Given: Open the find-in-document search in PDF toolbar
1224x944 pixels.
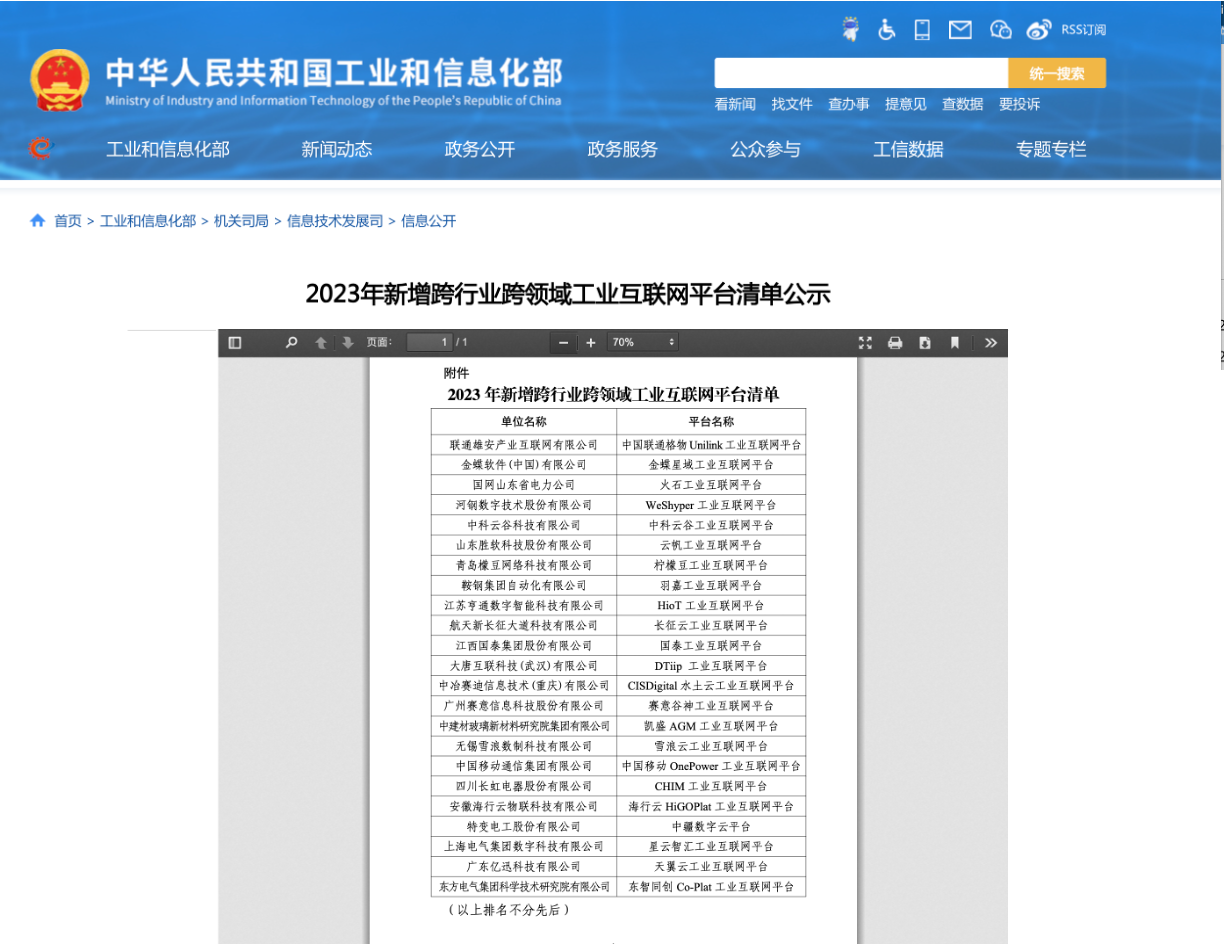Looking at the screenshot, I should click(291, 342).
